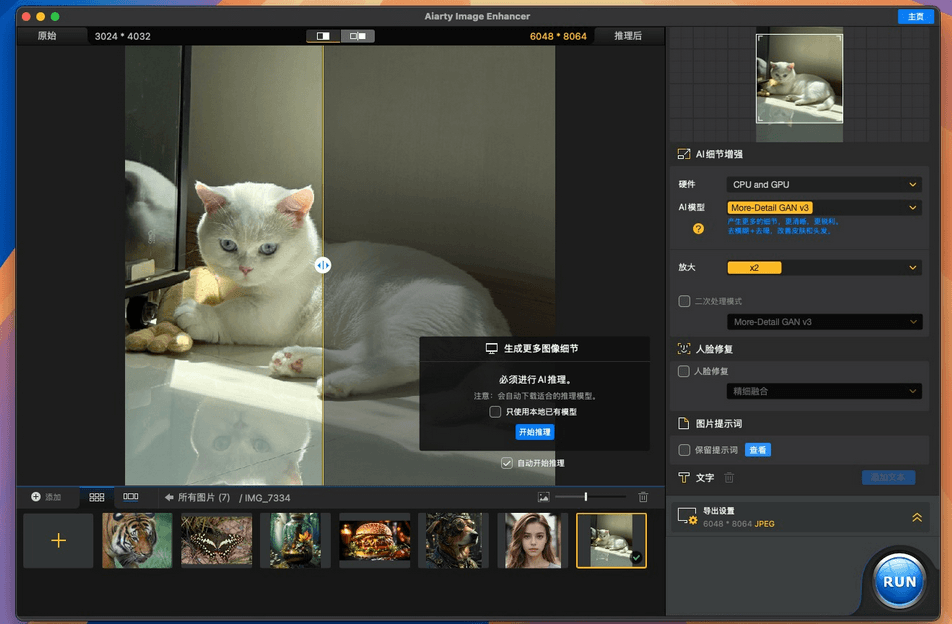The image size is (952, 624).
Task: Click the round RUN button
Action: click(899, 582)
